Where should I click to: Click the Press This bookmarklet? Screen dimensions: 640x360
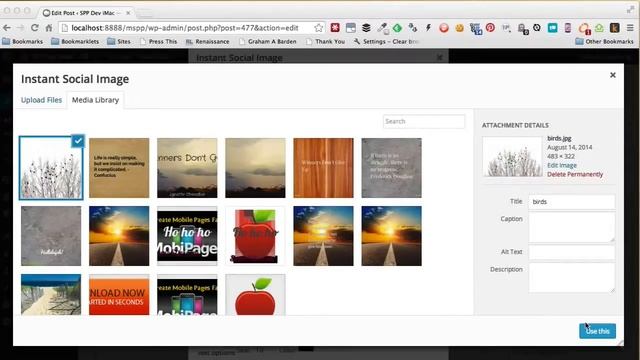158,41
